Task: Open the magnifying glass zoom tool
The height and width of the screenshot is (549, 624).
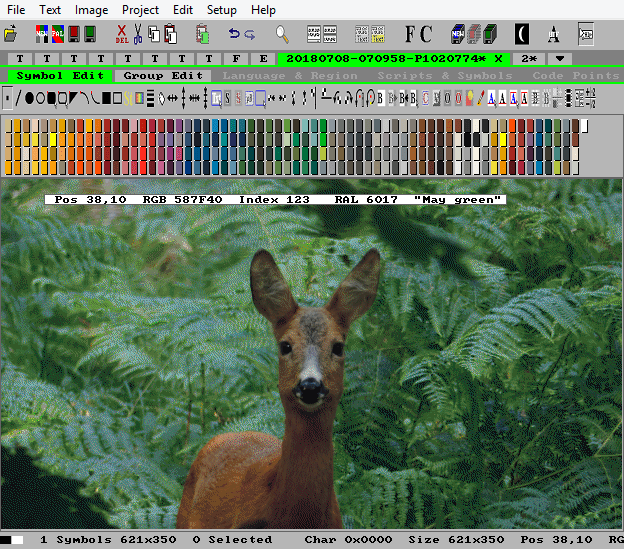Action: point(282,34)
